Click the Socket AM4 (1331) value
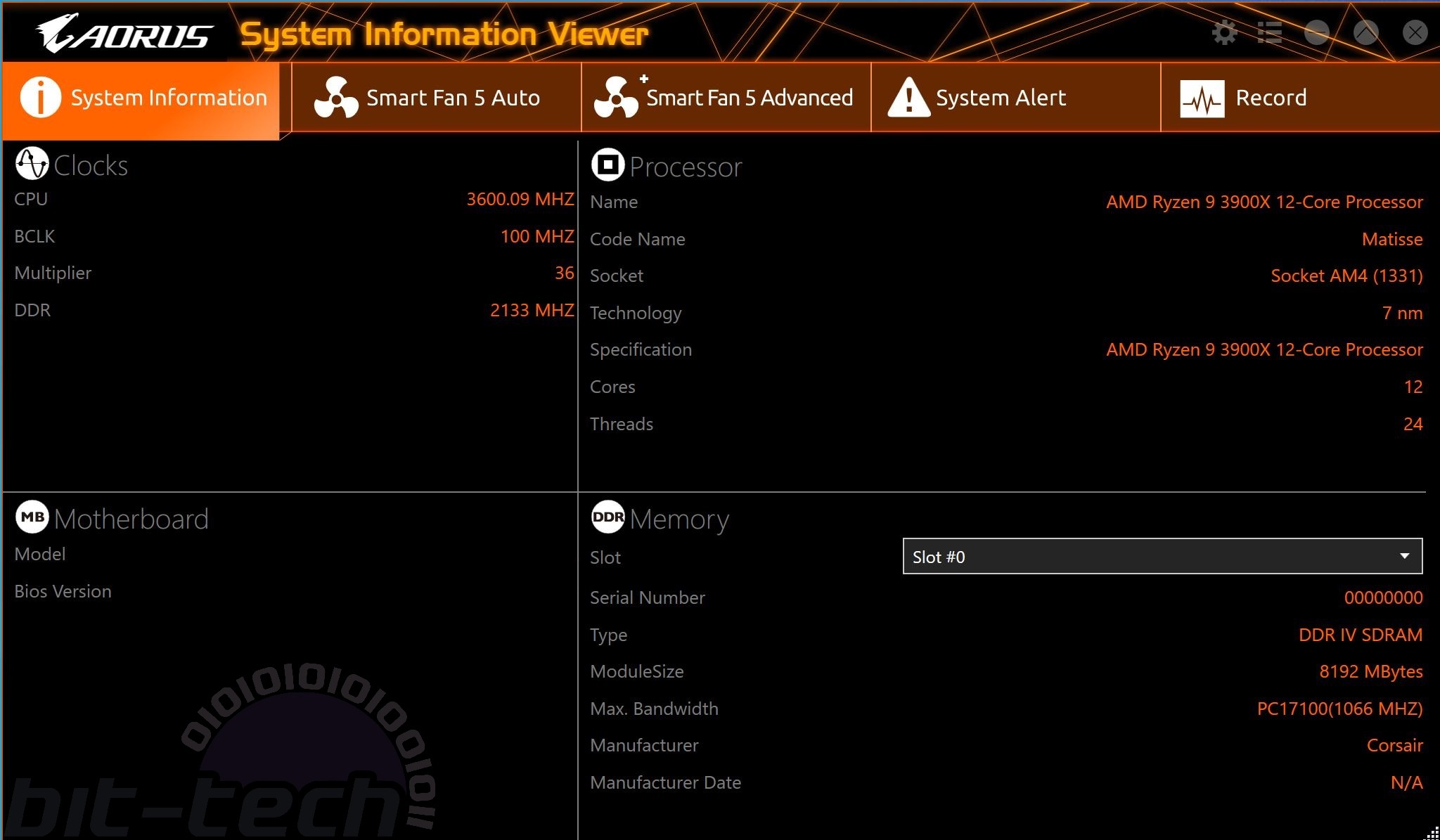The width and height of the screenshot is (1440, 840). point(1346,276)
